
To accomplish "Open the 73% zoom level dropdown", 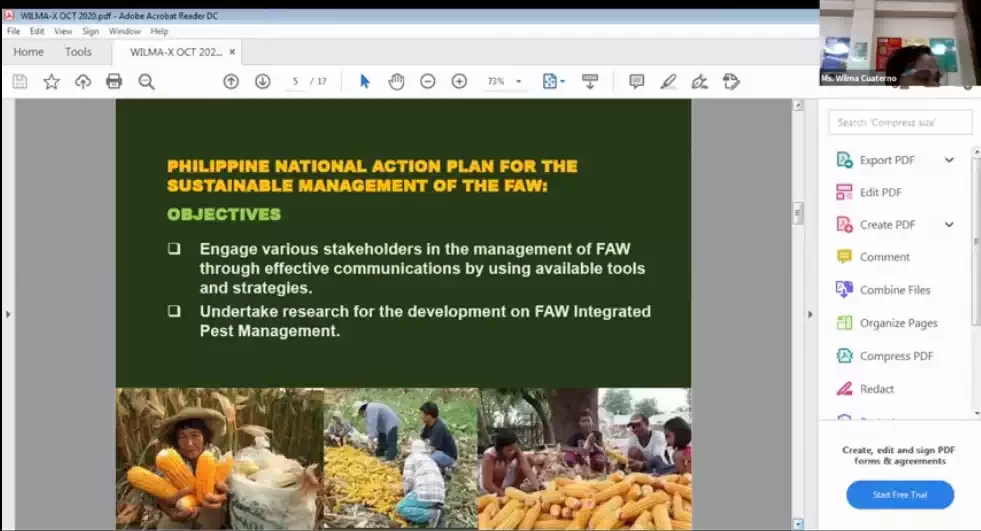I will [518, 82].
